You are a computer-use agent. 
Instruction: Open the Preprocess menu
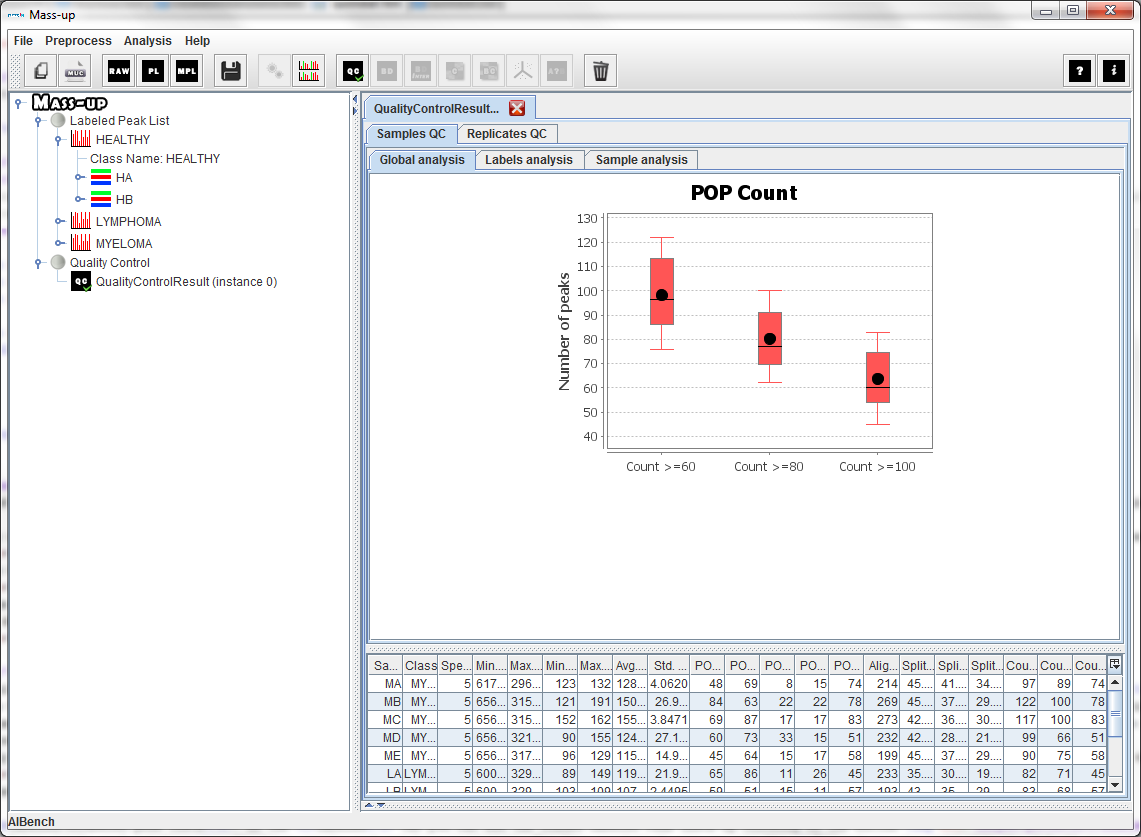(x=78, y=41)
